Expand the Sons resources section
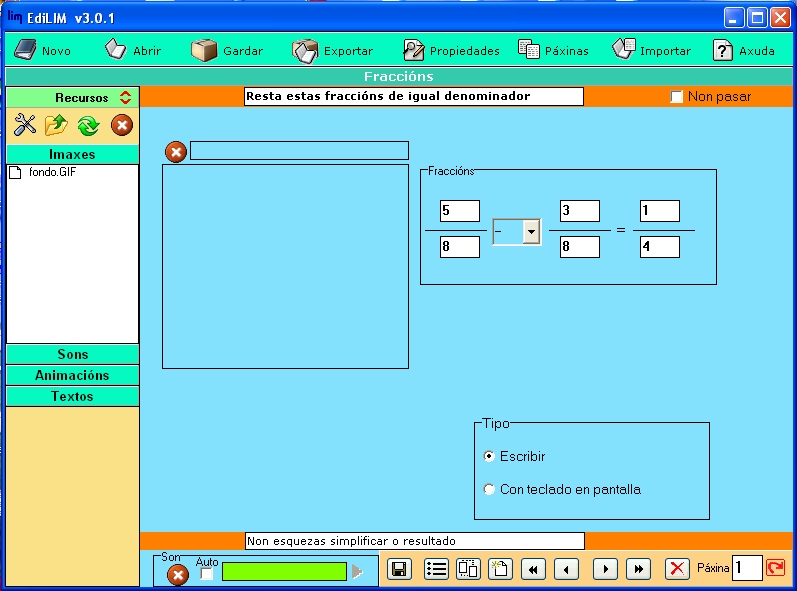The width and height of the screenshot is (797, 591). point(73,355)
